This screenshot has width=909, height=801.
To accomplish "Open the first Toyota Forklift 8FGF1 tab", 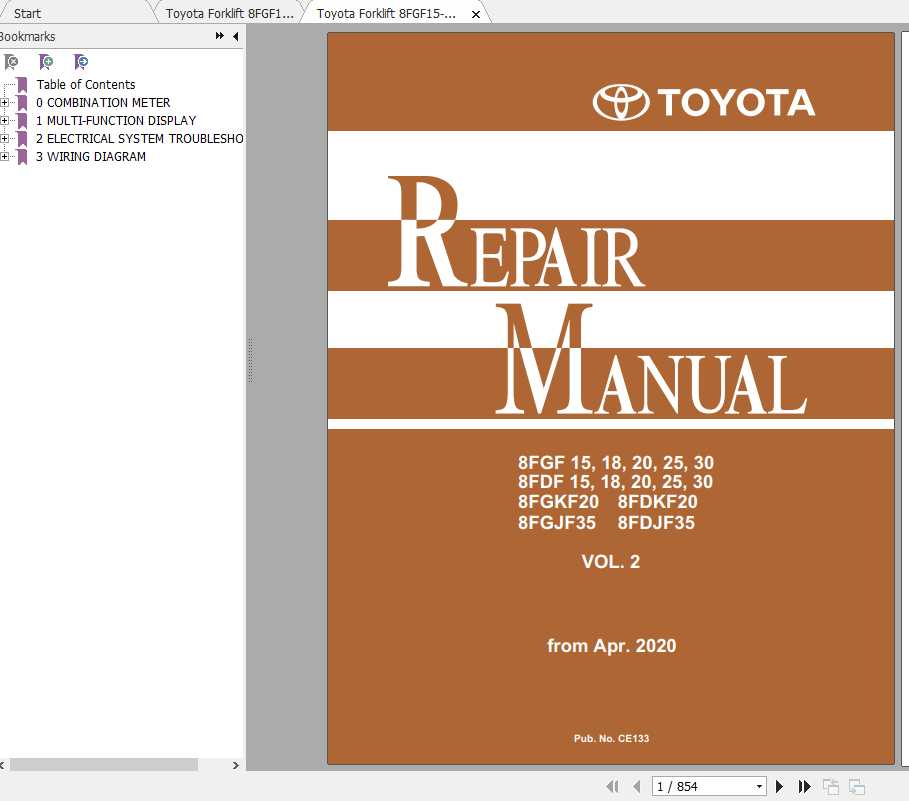I will pyautogui.click(x=228, y=13).
